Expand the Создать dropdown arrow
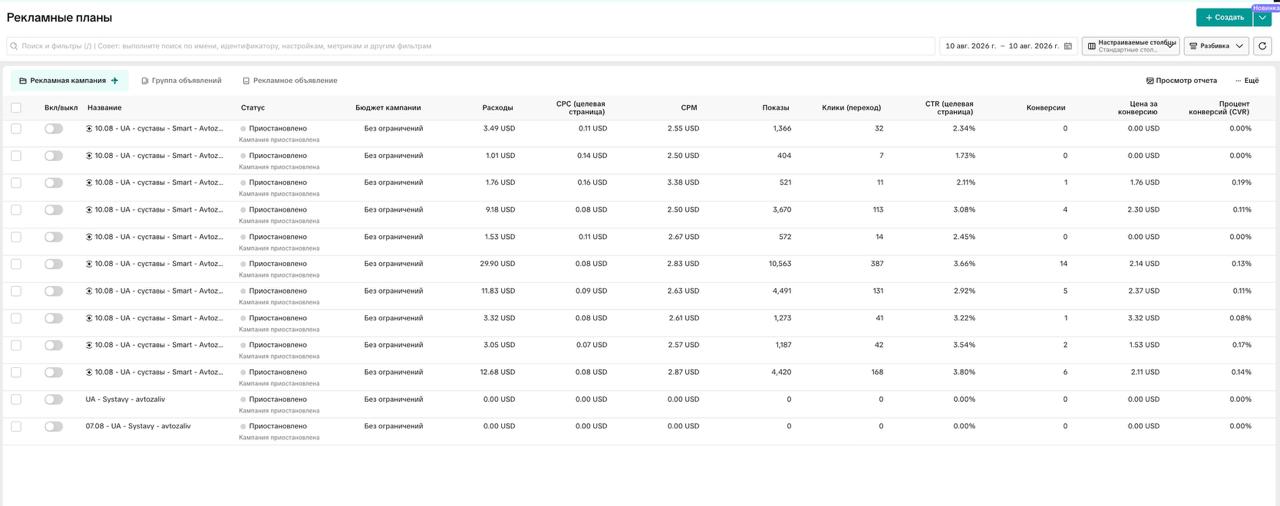Screen dimensions: 1280x506 coord(1262,17)
